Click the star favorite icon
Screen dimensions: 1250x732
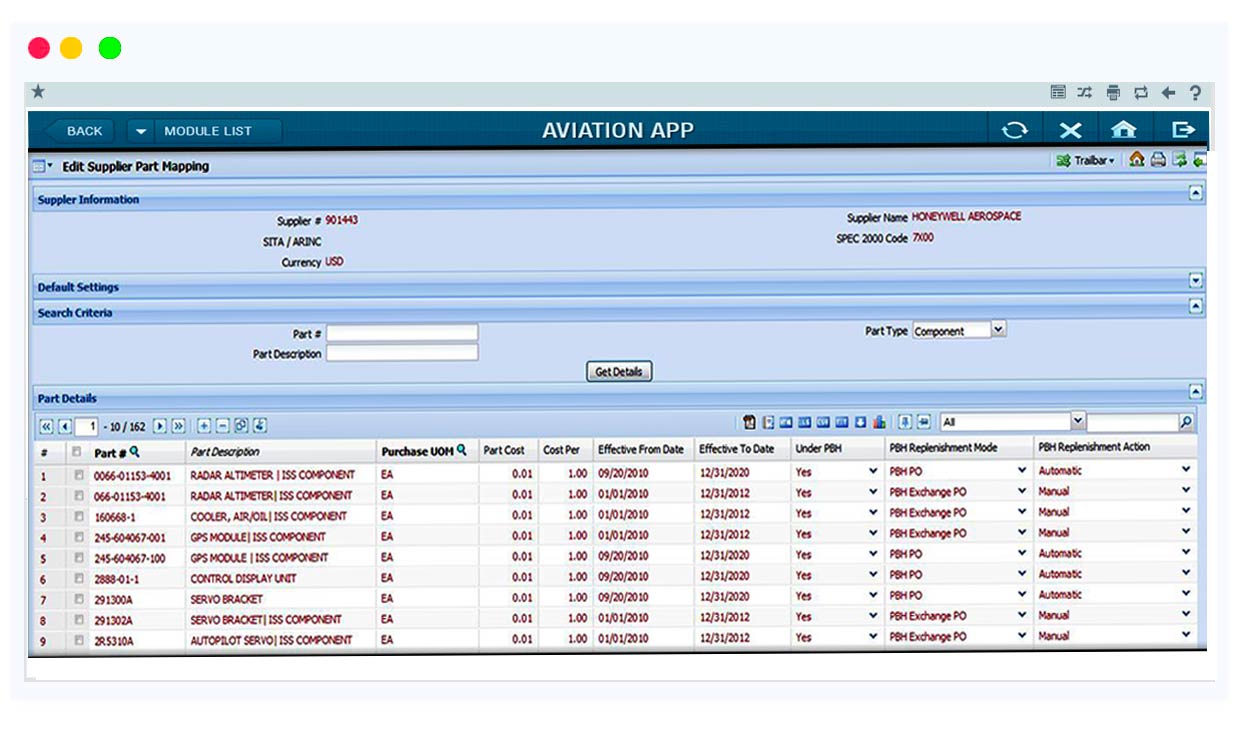(x=38, y=92)
